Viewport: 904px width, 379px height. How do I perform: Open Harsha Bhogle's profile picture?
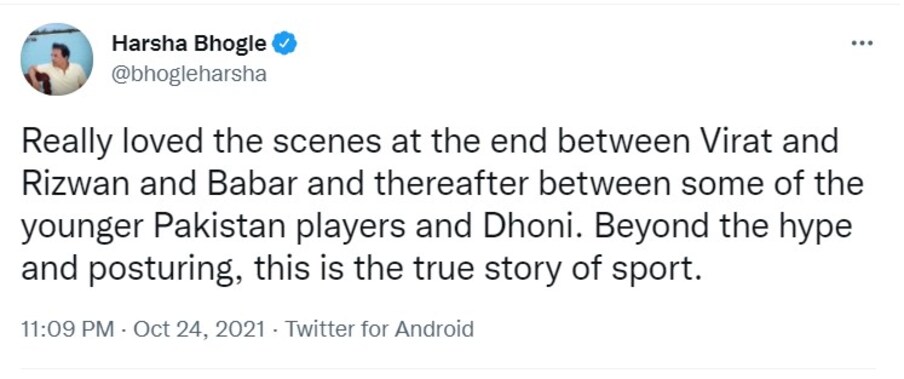coord(56,59)
